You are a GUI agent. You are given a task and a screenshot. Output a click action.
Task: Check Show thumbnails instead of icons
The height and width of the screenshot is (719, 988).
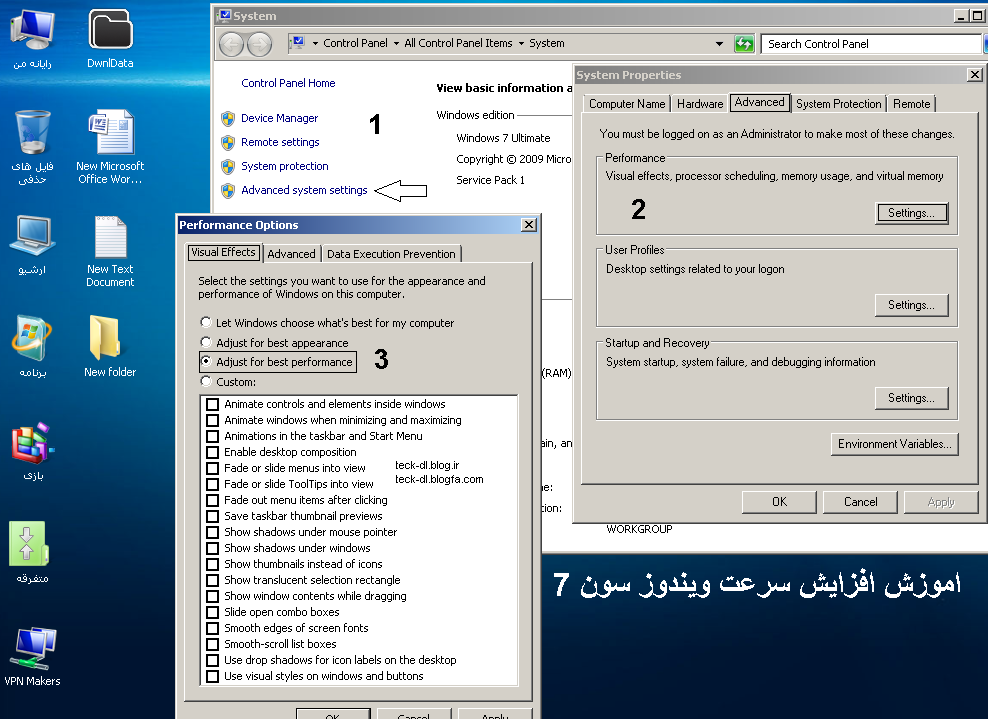[x=213, y=564]
